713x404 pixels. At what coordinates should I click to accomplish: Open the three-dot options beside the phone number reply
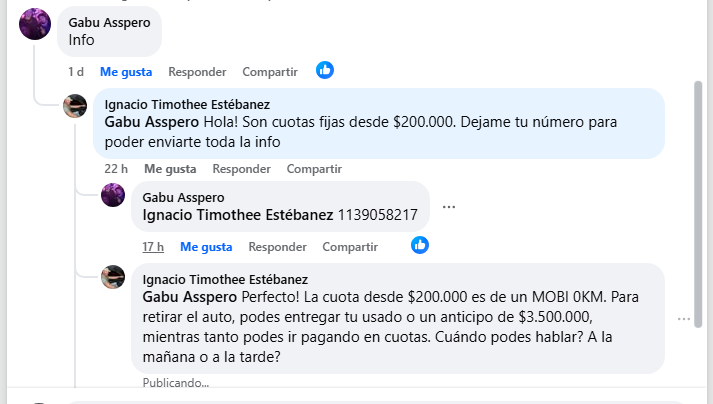(449, 207)
